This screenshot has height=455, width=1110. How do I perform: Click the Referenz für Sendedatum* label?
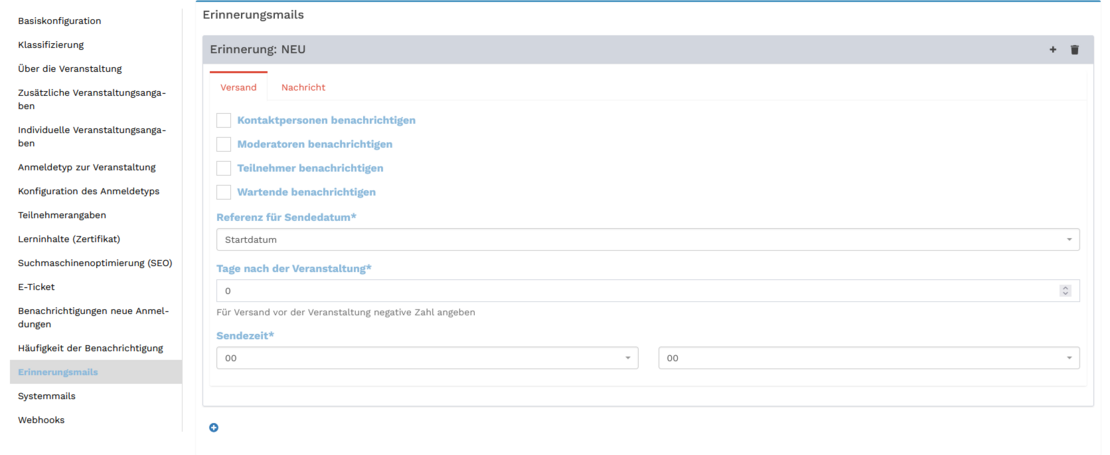click(286, 217)
